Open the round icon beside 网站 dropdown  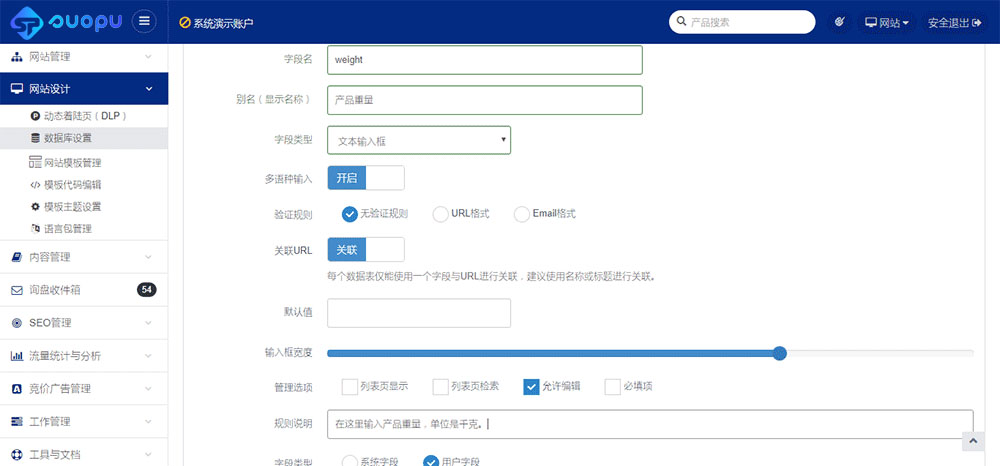point(839,22)
